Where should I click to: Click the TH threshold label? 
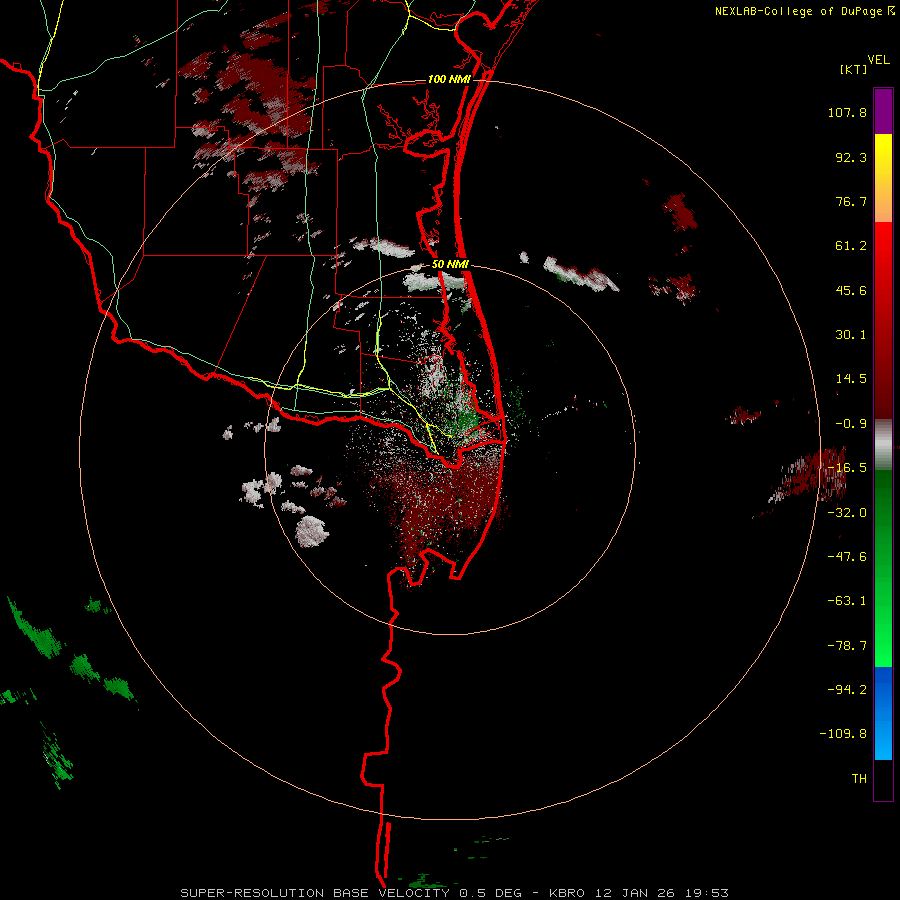point(859,779)
